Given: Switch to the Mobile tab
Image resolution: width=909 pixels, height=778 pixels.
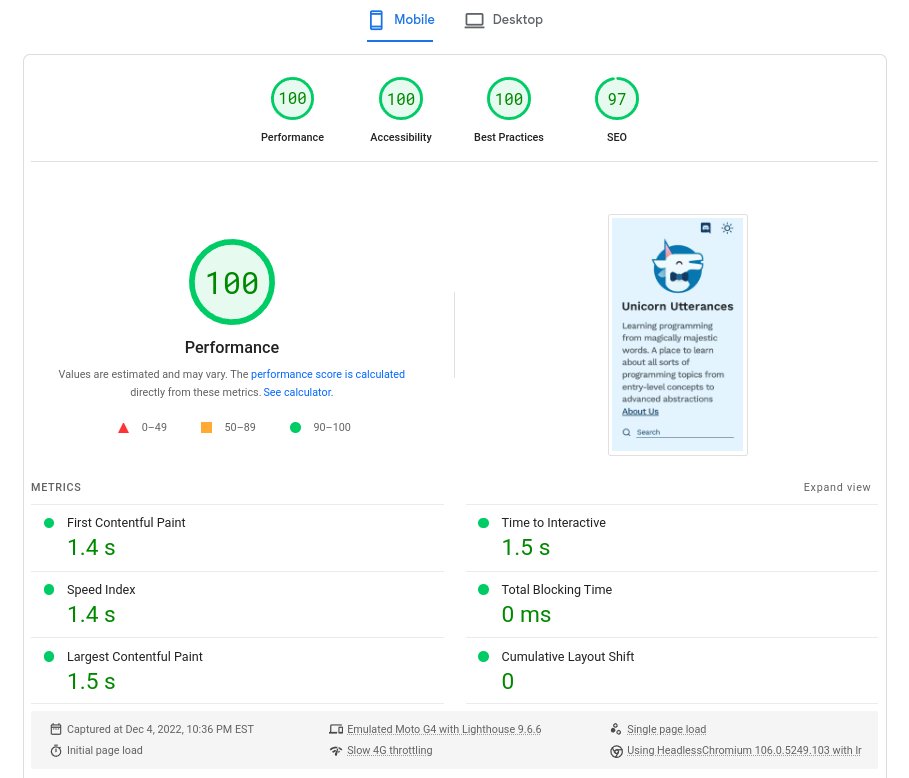Looking at the screenshot, I should point(401,21).
